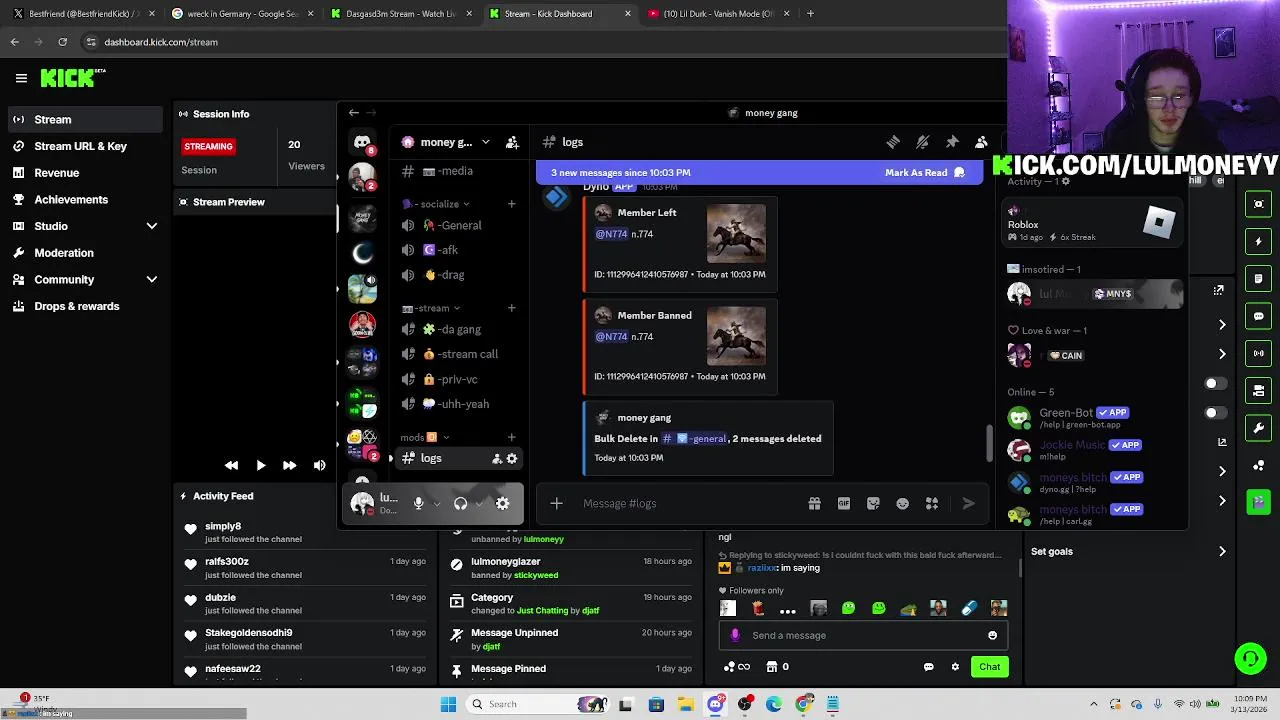Screen dimensions: 1280x720
Task: Open the Kick hamburger menu
Action: point(21,78)
